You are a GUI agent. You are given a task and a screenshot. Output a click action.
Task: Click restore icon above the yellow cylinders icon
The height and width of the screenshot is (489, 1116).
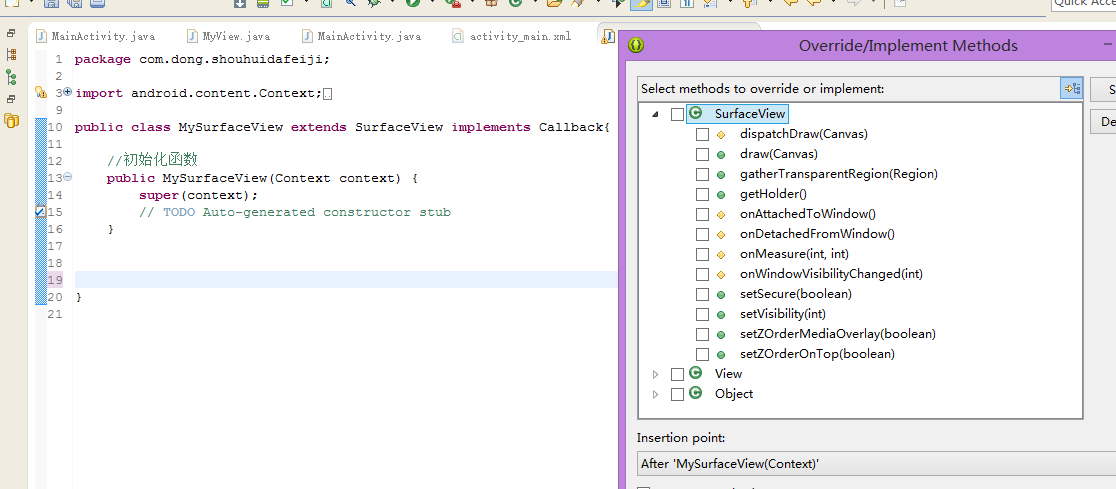point(11,99)
